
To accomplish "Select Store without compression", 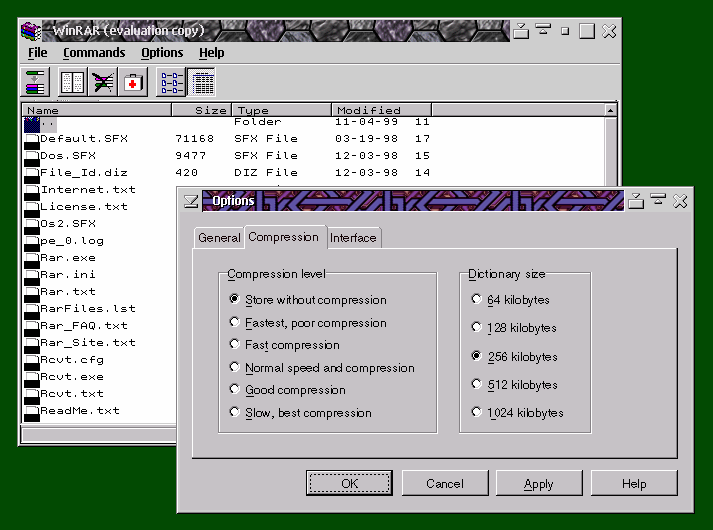I will point(308,300).
